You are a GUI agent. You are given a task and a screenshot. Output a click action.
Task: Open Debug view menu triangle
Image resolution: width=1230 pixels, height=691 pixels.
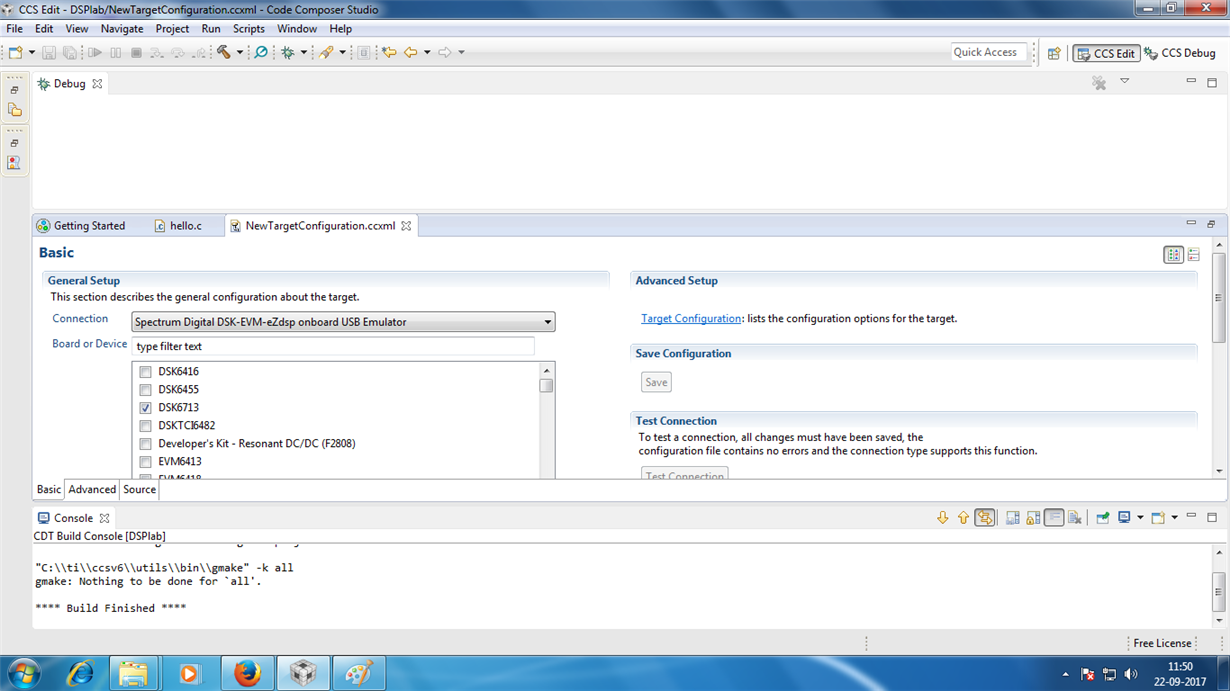[x=1124, y=82]
